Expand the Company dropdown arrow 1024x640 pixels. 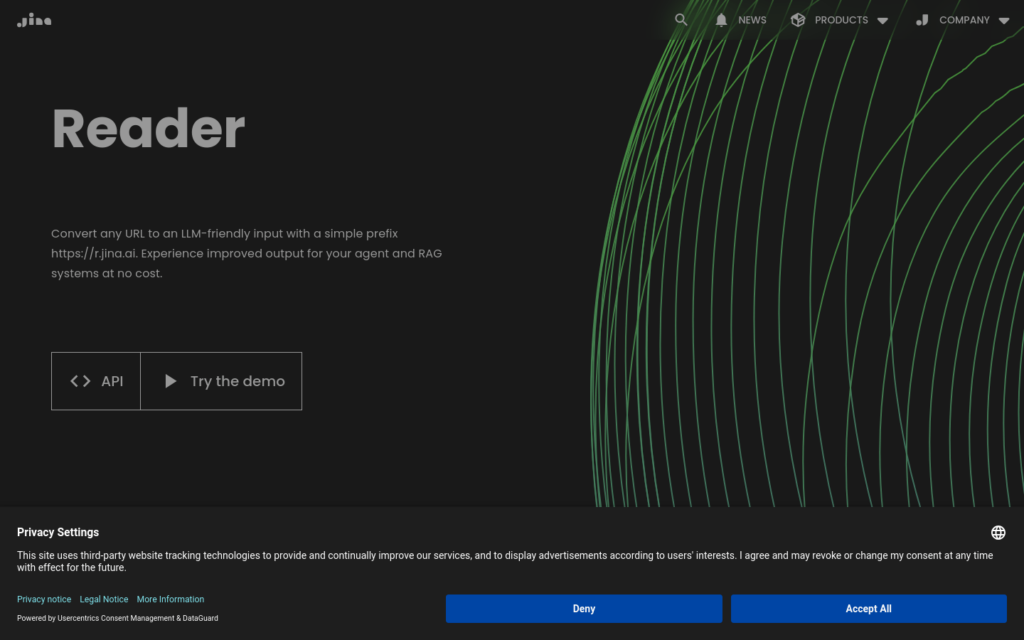coord(1004,21)
